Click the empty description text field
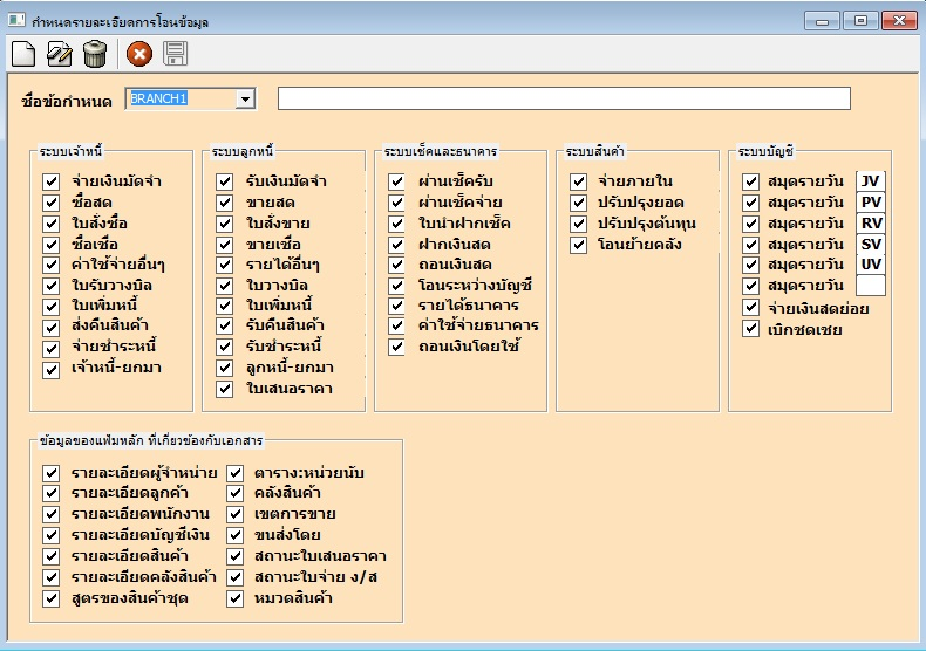 (564, 99)
